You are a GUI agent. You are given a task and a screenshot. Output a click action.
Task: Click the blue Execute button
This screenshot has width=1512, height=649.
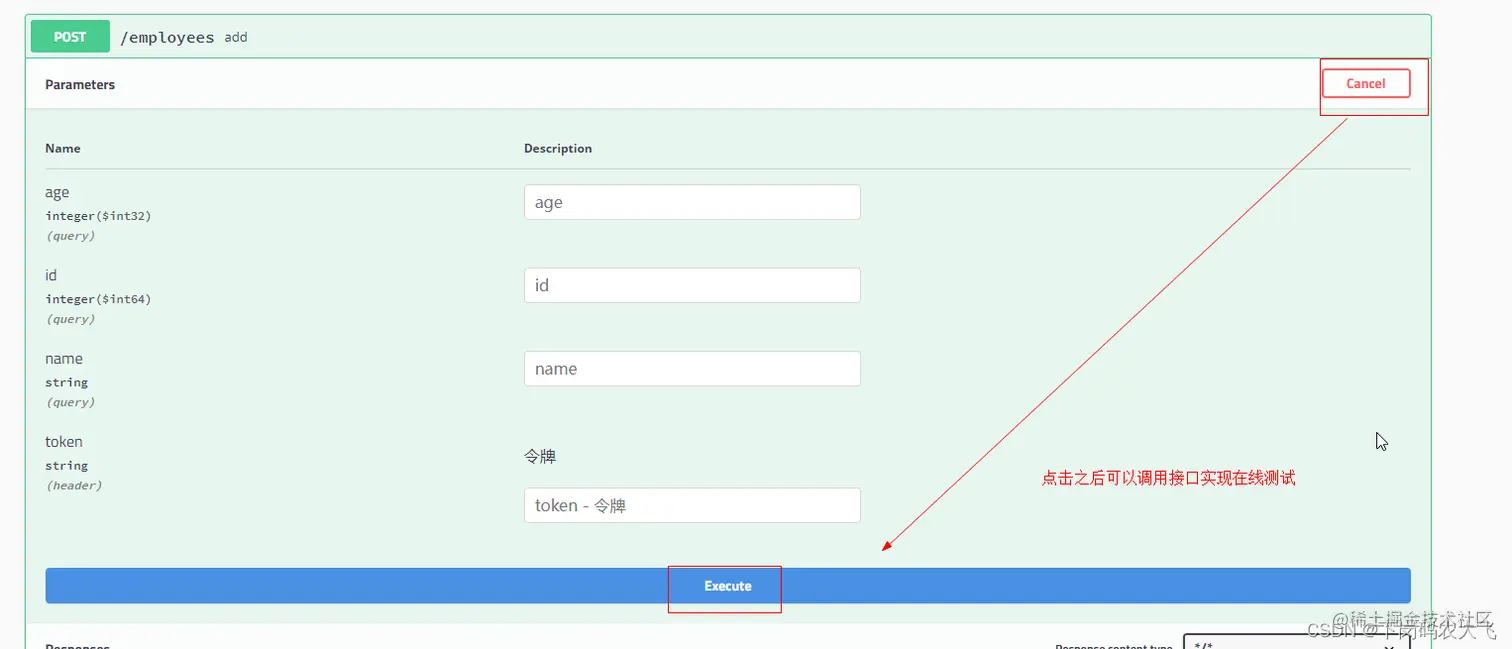727,586
